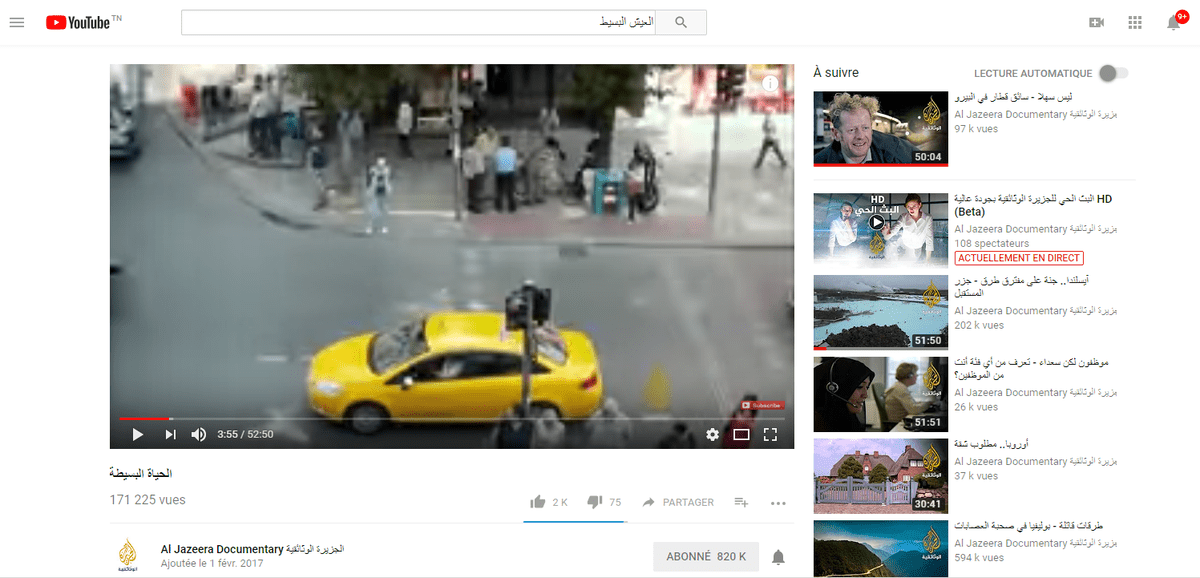Screen dimensions: 1200x578
Task: Open the add to playlist menu
Action: pyautogui.click(x=741, y=502)
